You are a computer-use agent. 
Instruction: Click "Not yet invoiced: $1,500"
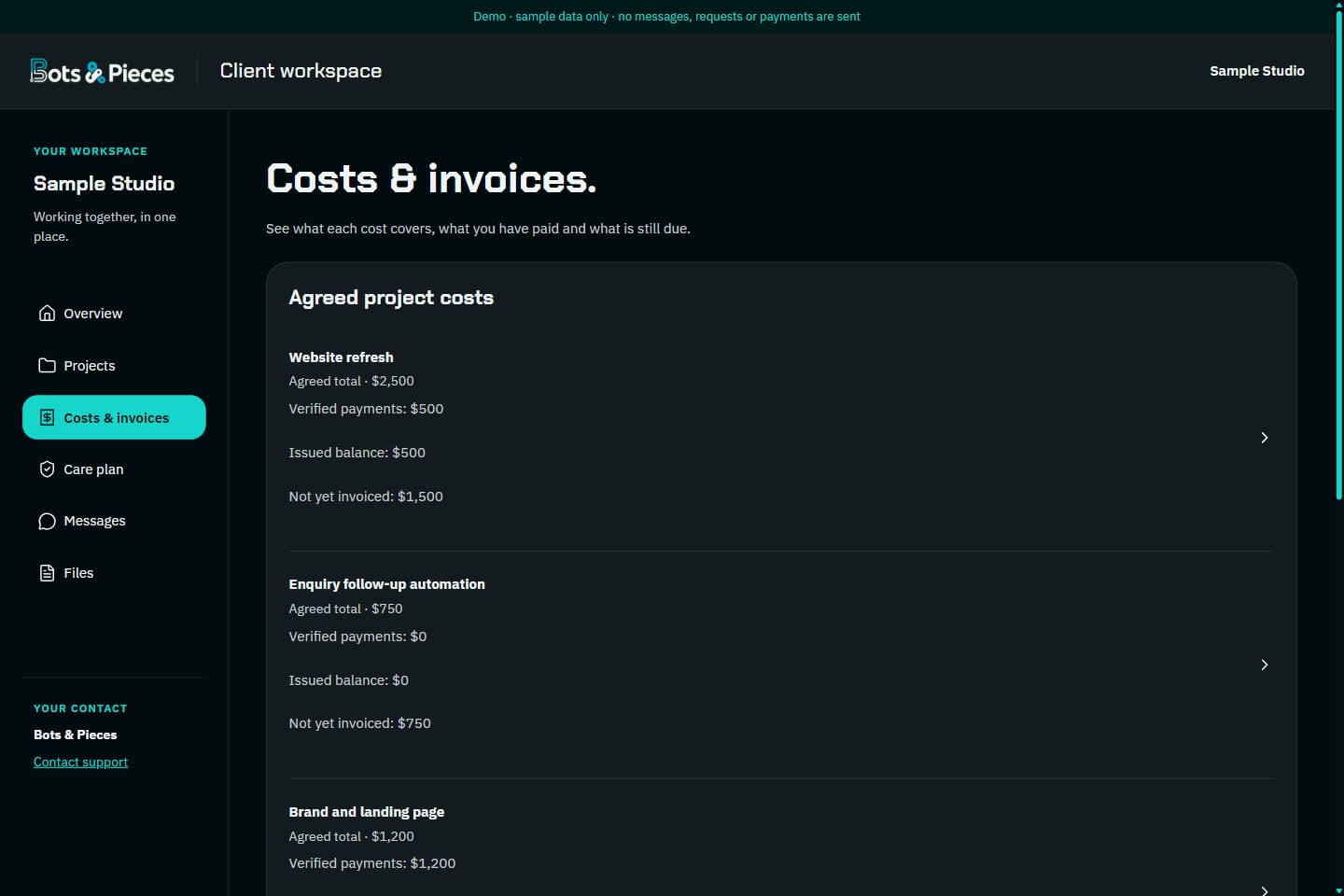(366, 497)
